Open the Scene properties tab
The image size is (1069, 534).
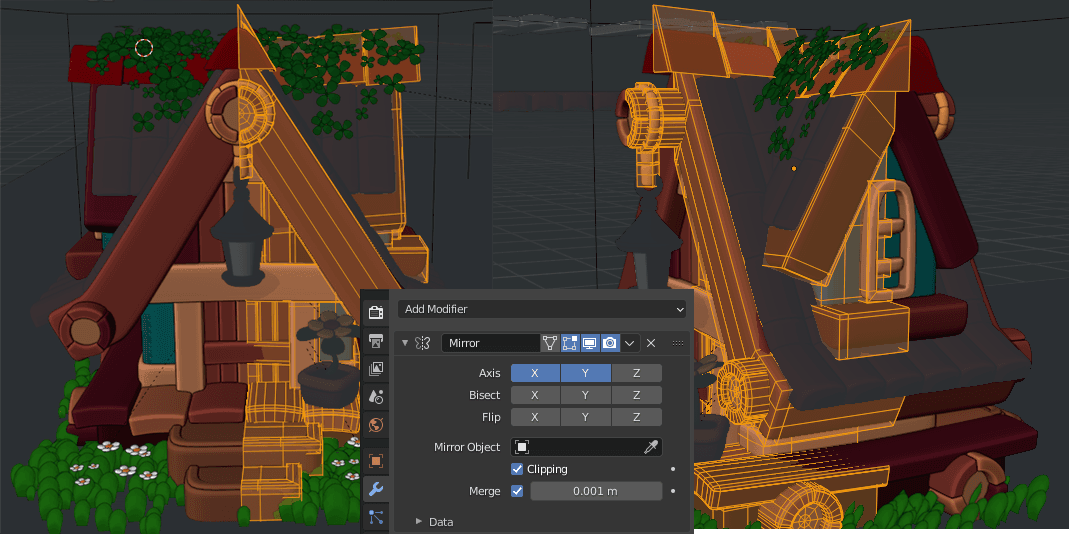(x=376, y=397)
